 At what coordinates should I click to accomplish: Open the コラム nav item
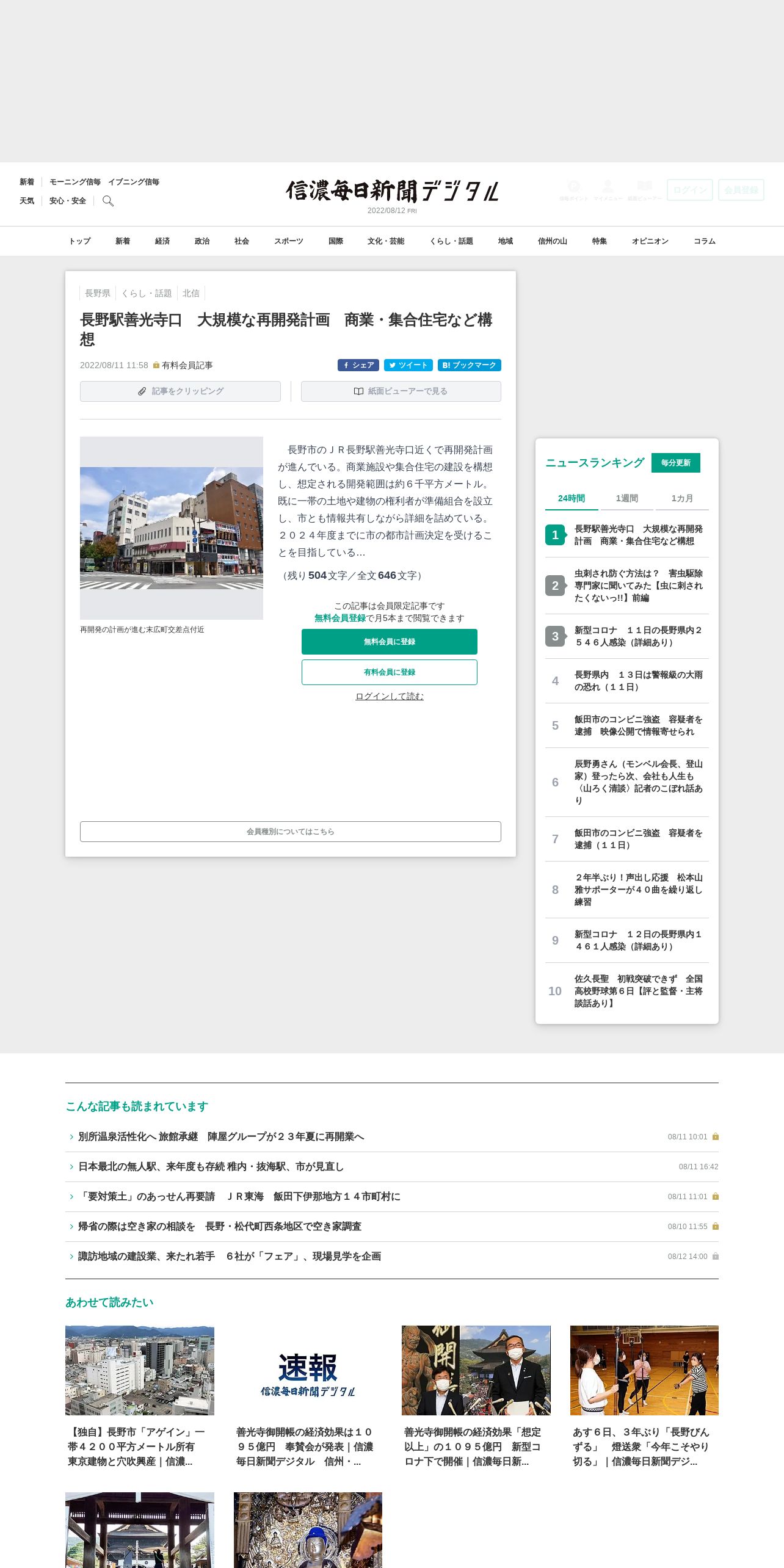coord(705,241)
